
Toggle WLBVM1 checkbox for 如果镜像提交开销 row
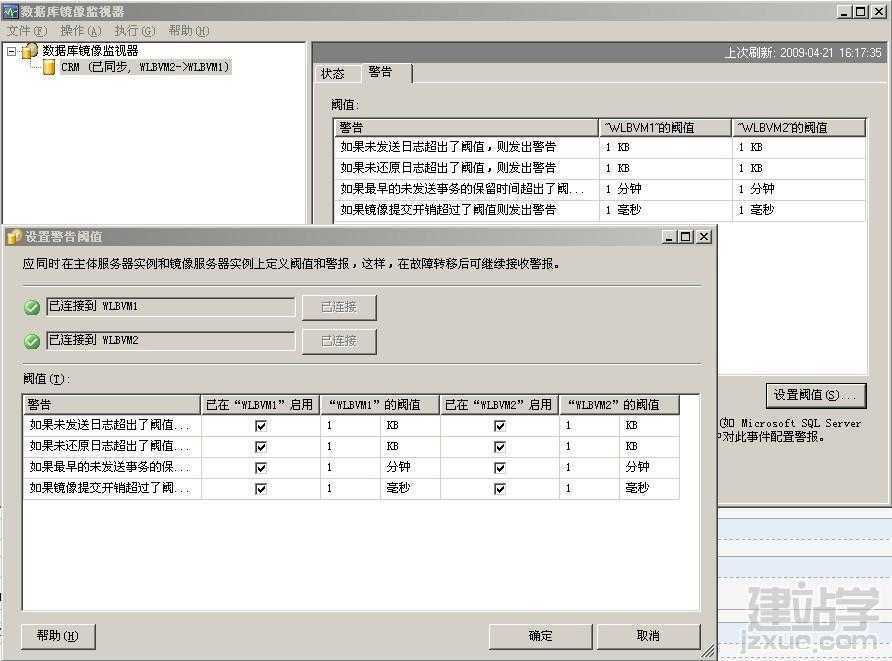pos(261,489)
